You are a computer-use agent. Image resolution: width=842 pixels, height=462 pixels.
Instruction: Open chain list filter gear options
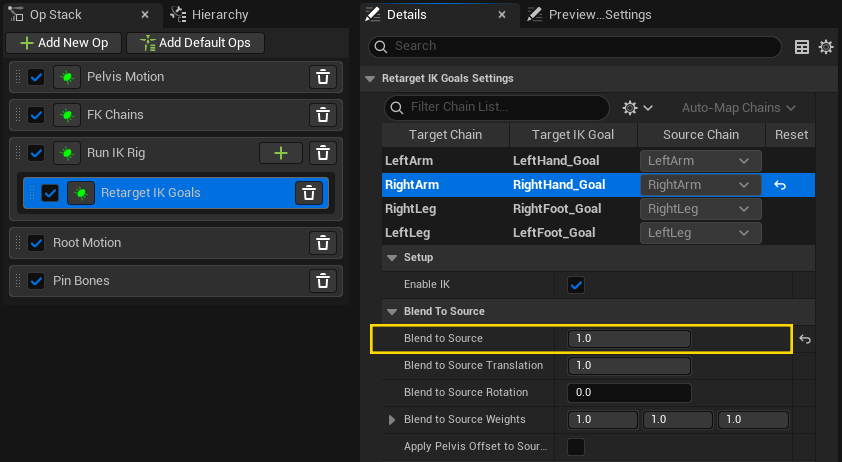click(x=637, y=108)
